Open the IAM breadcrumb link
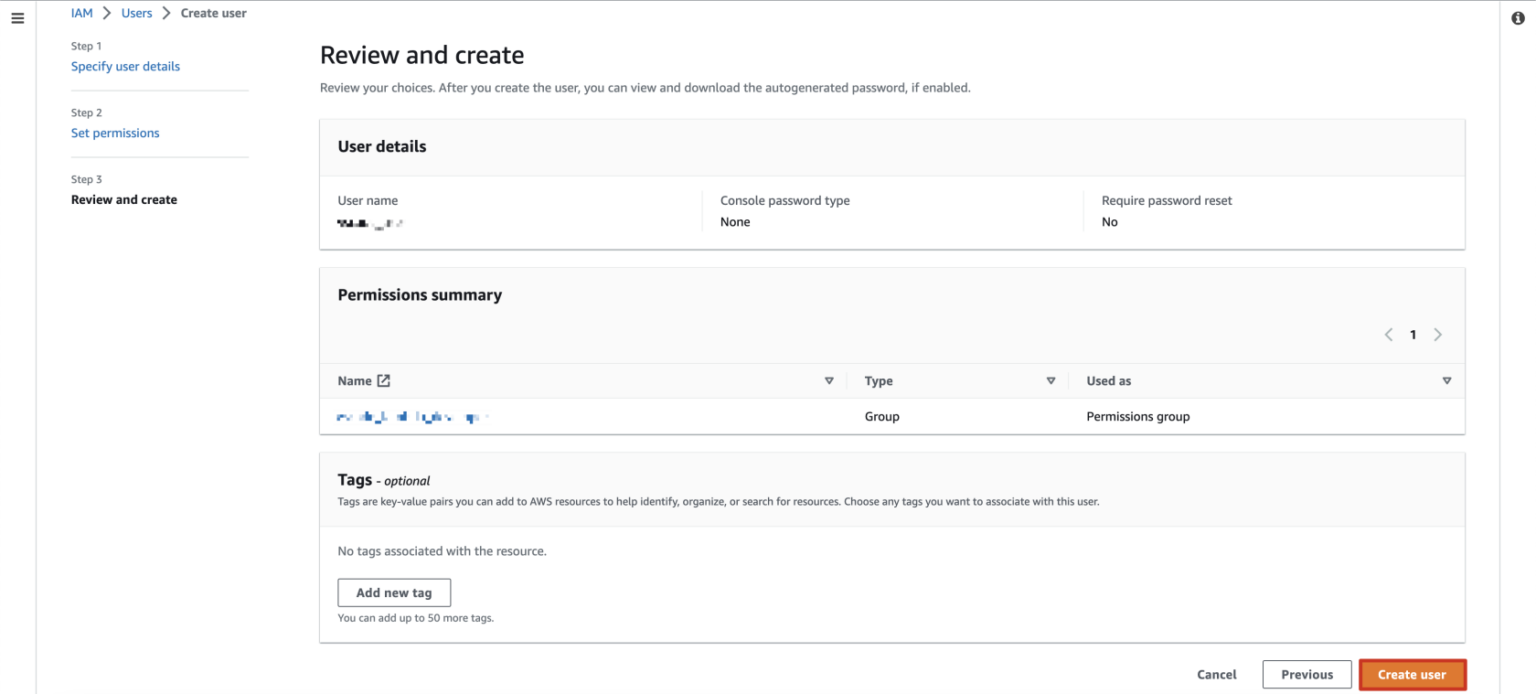 click(x=81, y=12)
